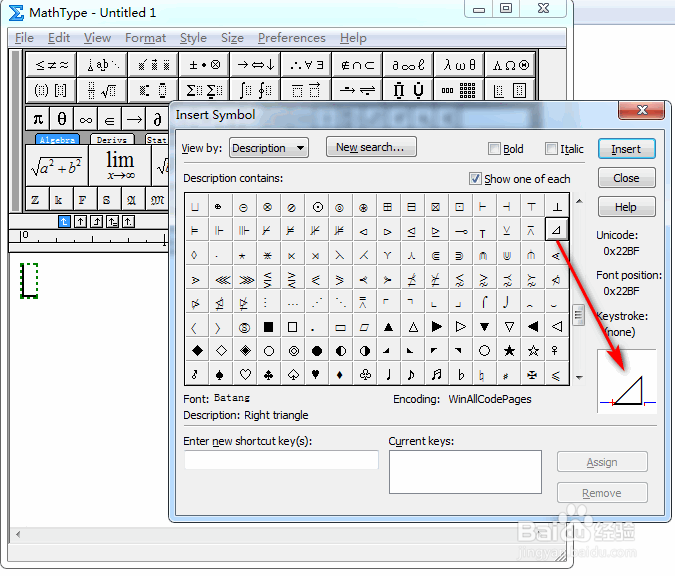The image size is (675, 576).
Task: Insert the right arrow from small bar
Action: point(134,119)
